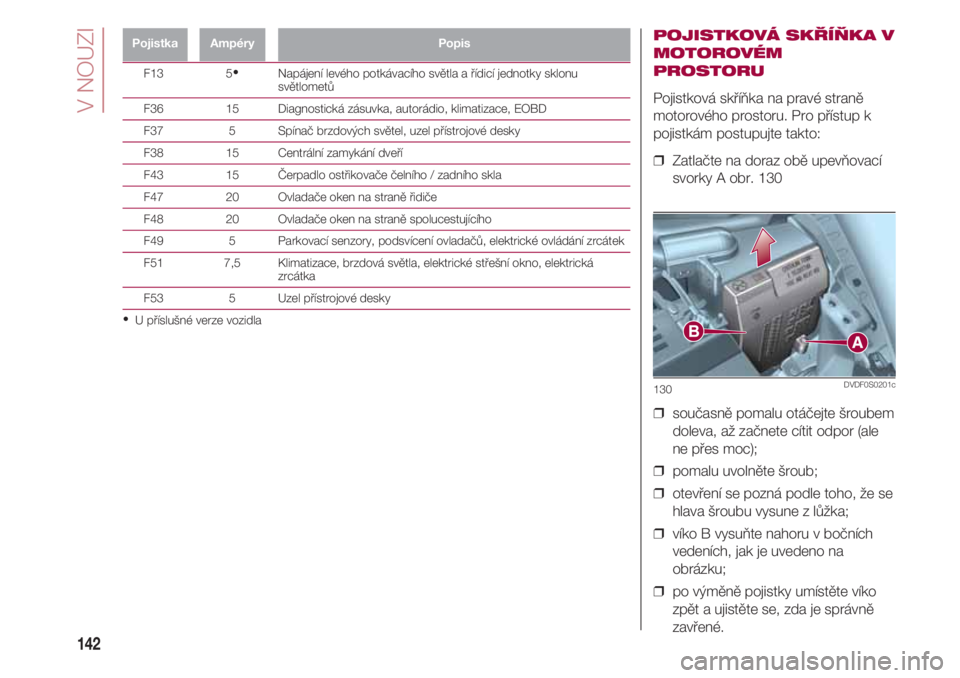Click the ampere value '5' in row F37
This screenshot has width=960, height=678.
click(232, 131)
